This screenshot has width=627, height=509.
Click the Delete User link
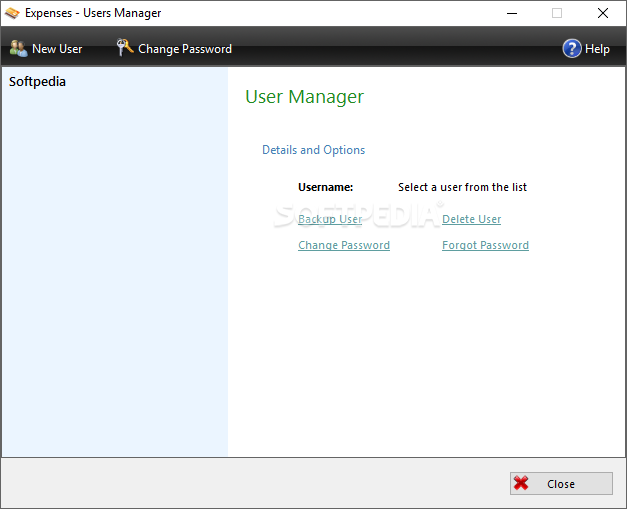click(x=471, y=219)
